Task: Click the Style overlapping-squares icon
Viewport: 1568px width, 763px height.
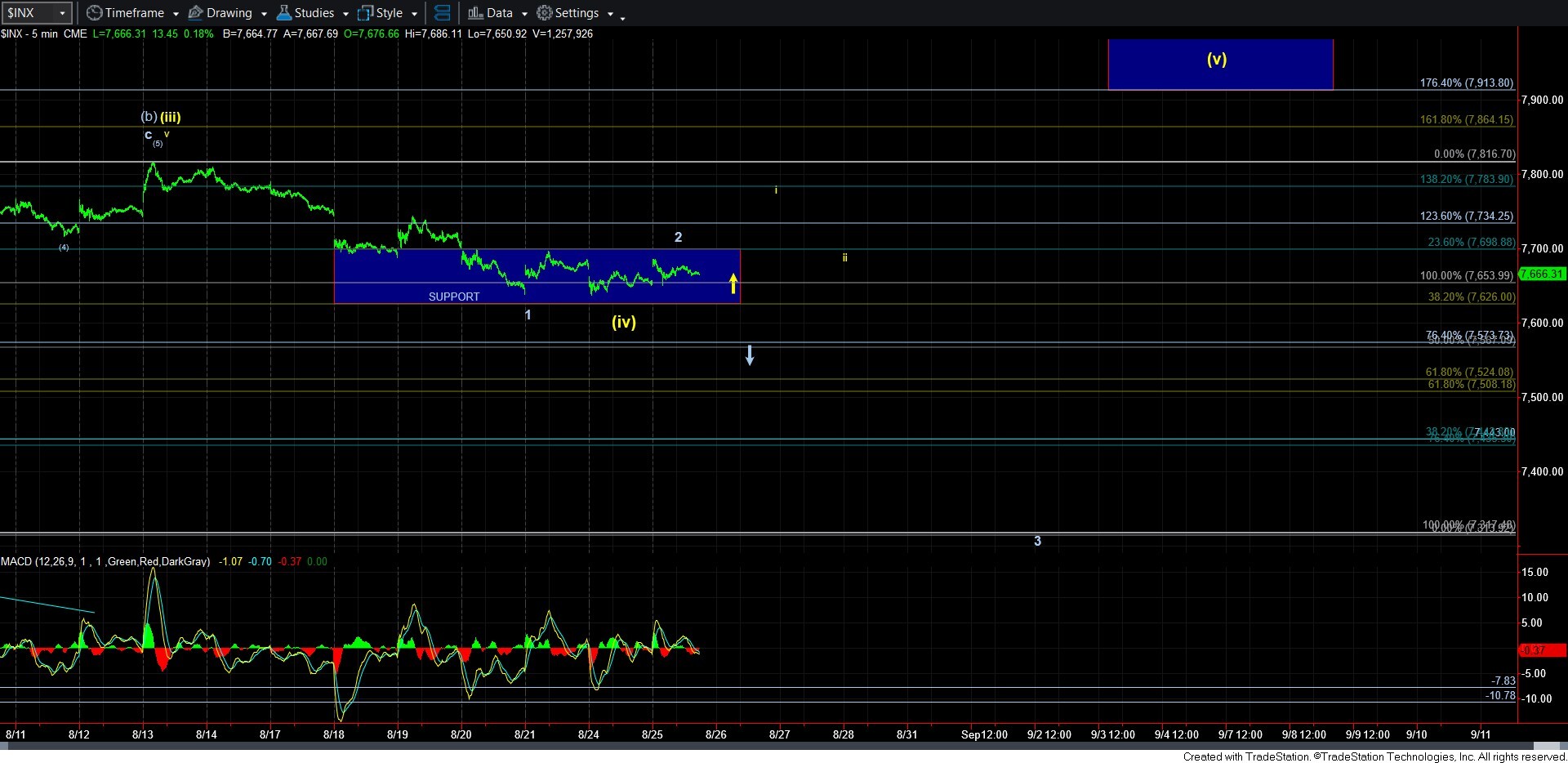Action: pyautogui.click(x=365, y=13)
